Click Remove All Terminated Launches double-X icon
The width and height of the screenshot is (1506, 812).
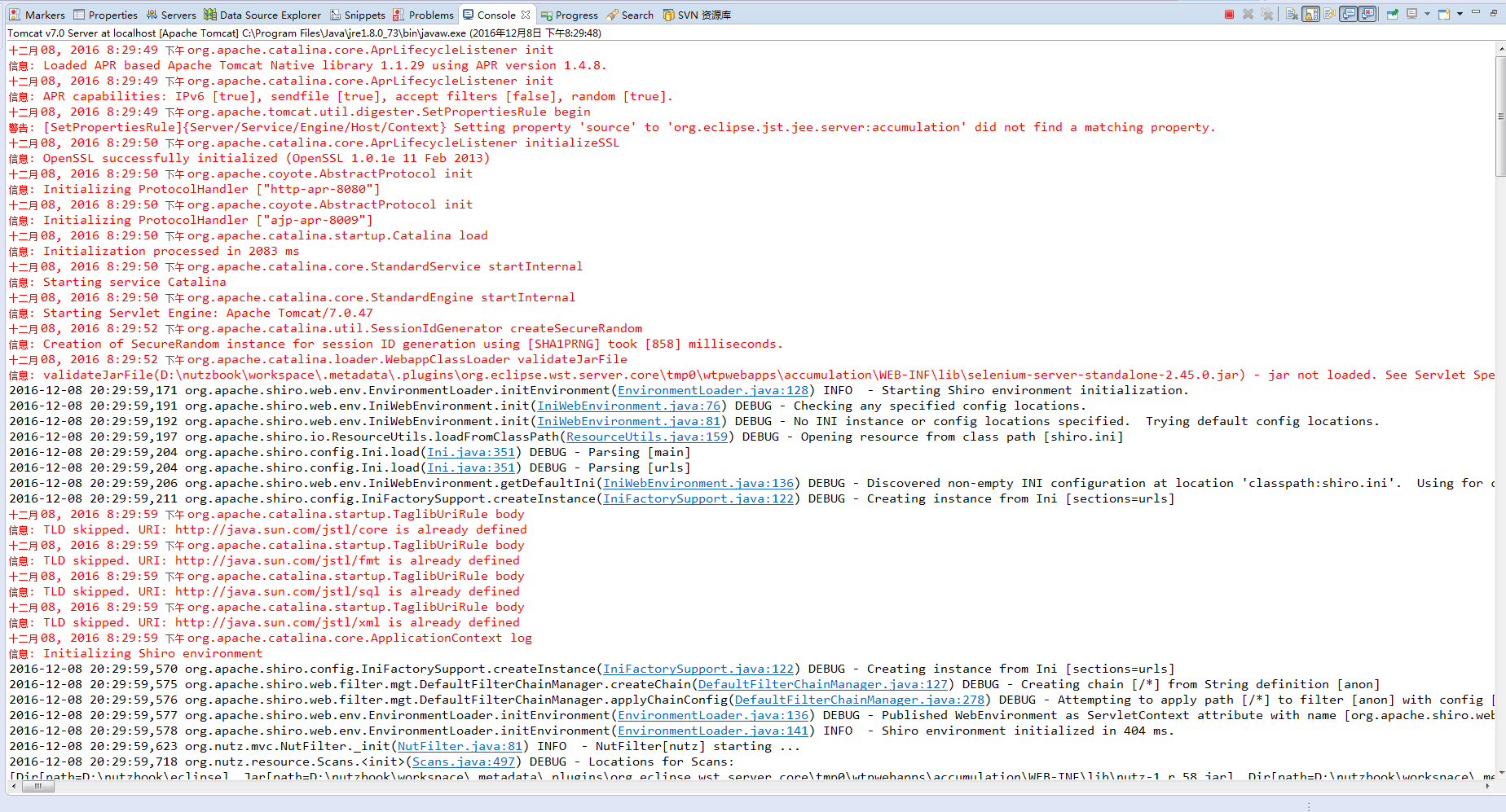(1266, 15)
